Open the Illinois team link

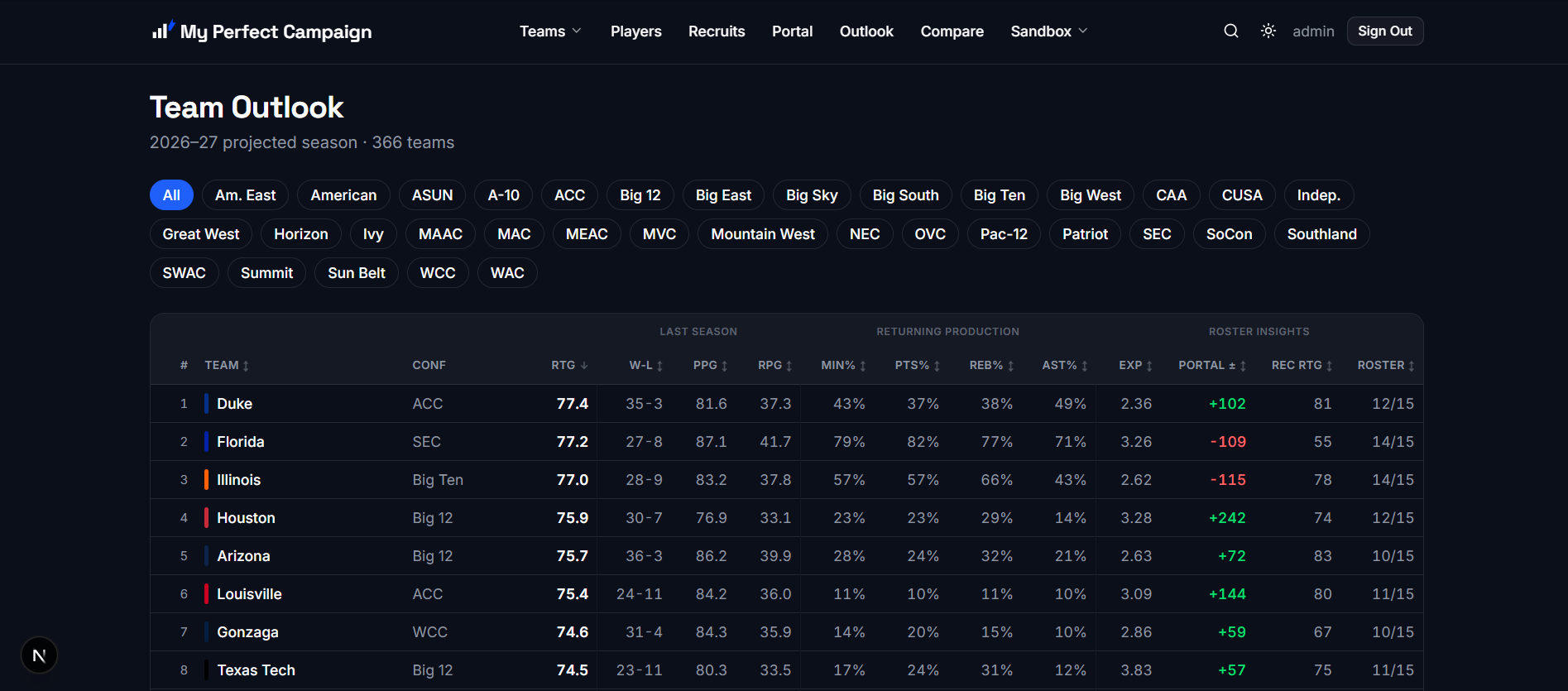coord(238,480)
